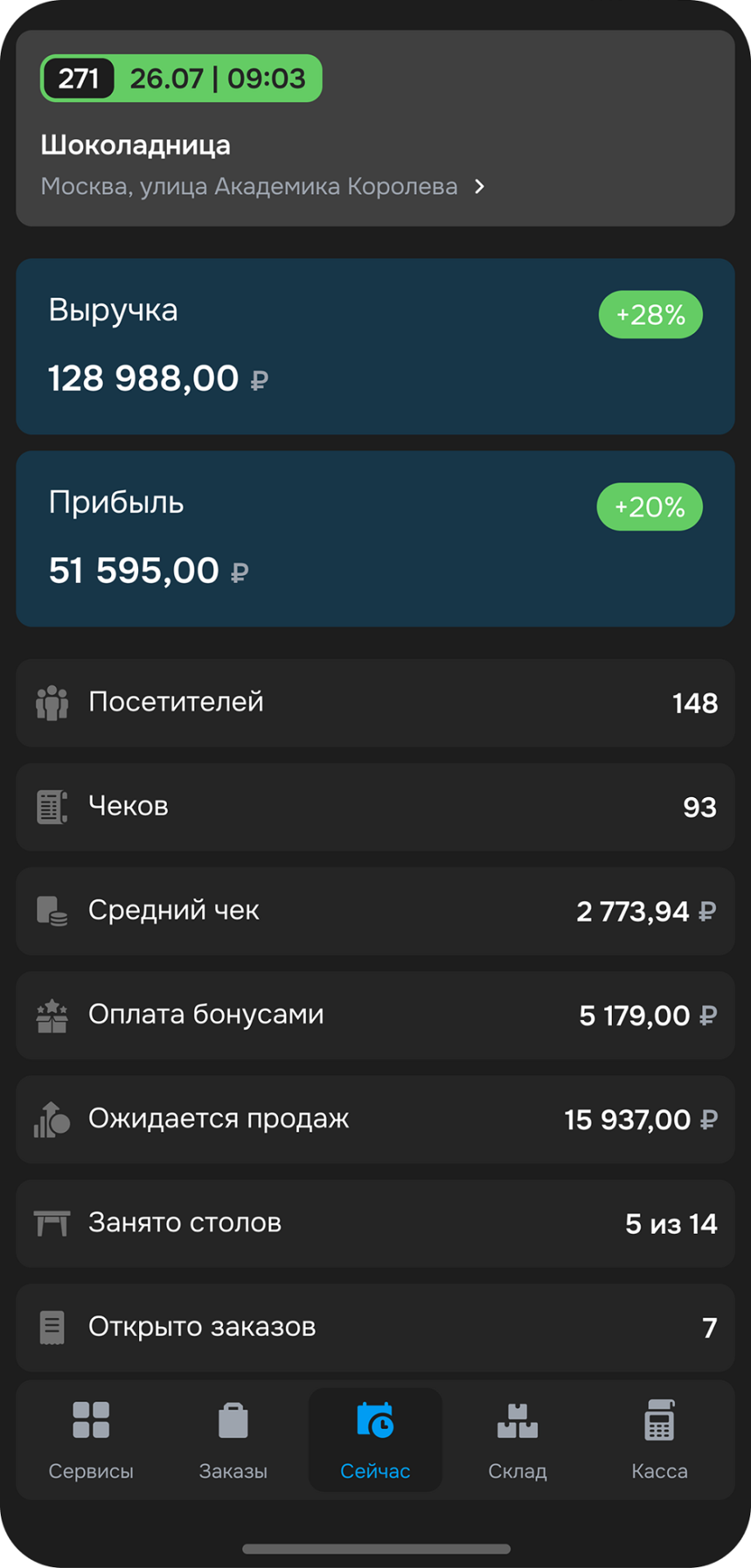Expand the restaurant address chevron

(480, 187)
